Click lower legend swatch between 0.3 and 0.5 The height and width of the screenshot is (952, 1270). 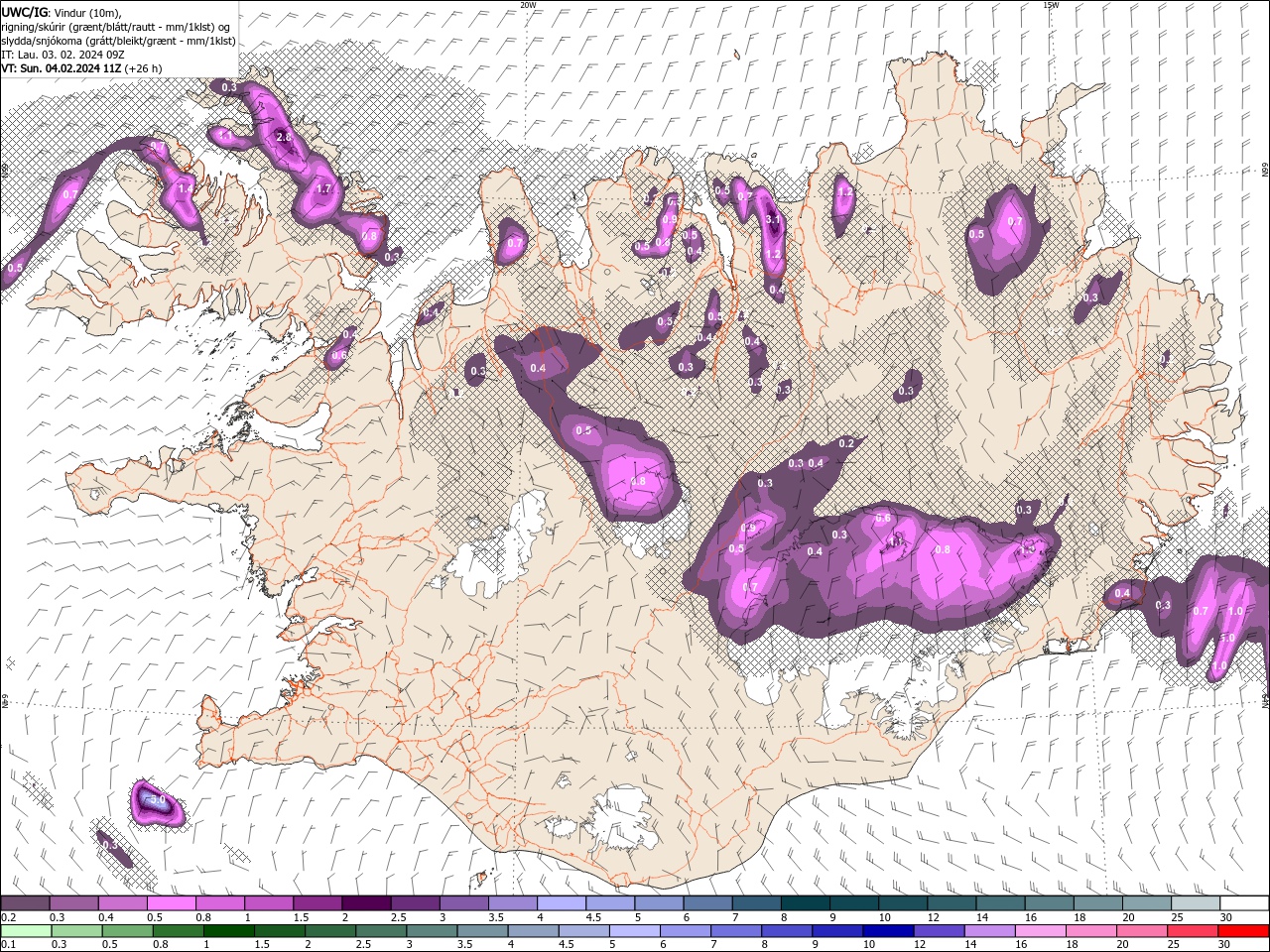click(x=75, y=931)
